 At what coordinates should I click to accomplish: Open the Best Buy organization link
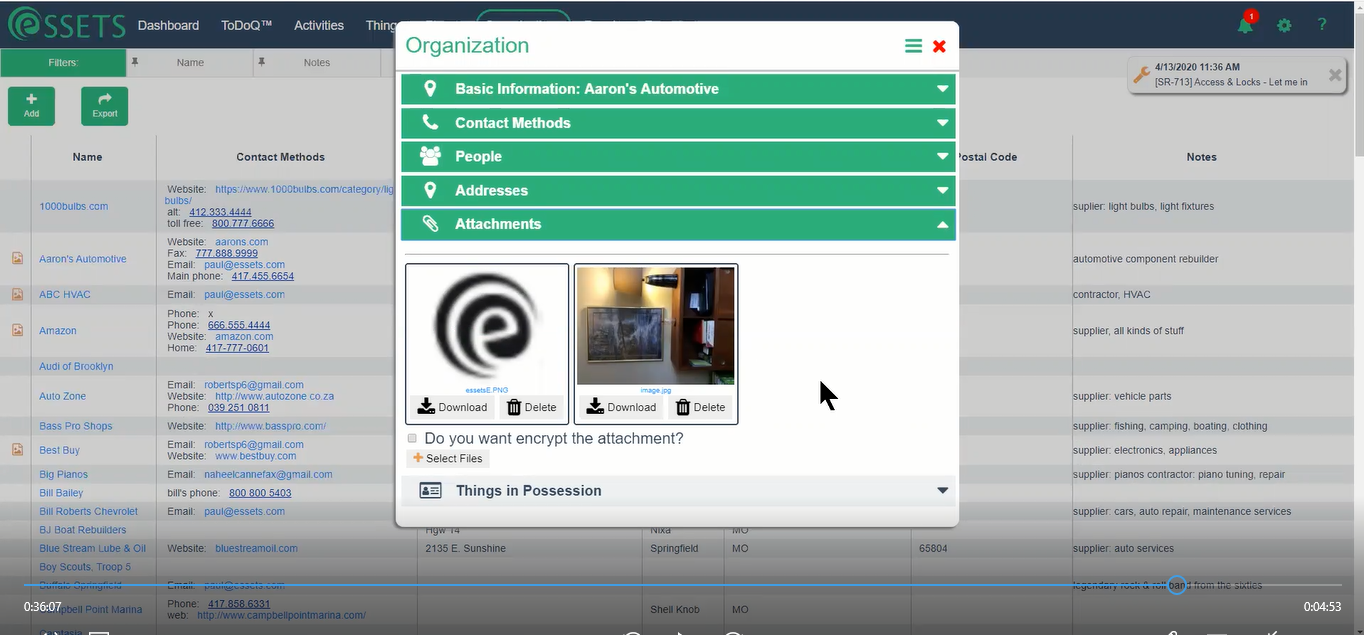pos(59,450)
